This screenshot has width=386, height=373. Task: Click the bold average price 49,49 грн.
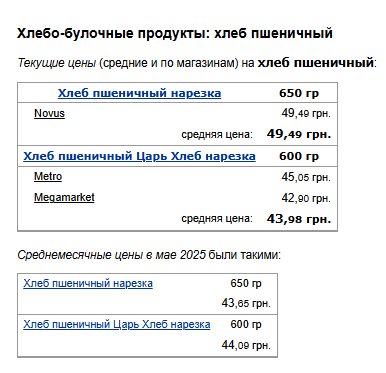(x=299, y=134)
